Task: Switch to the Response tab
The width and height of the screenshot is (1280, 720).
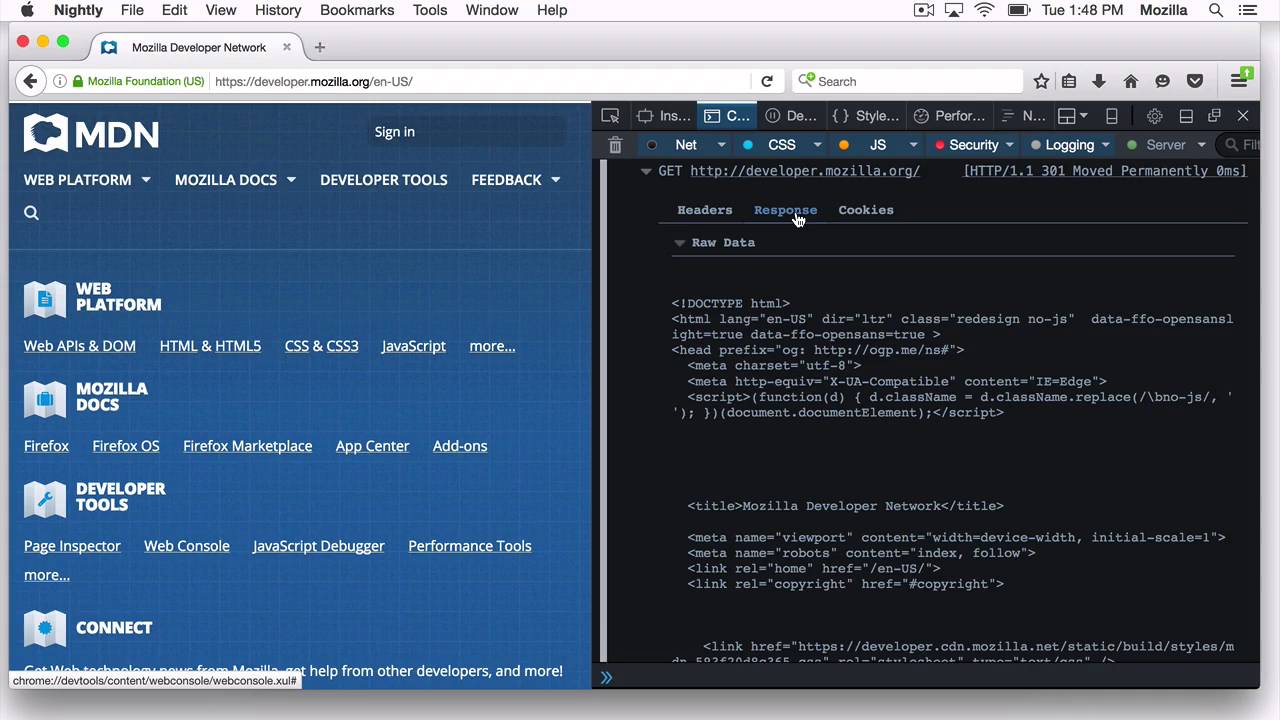Action: (785, 210)
